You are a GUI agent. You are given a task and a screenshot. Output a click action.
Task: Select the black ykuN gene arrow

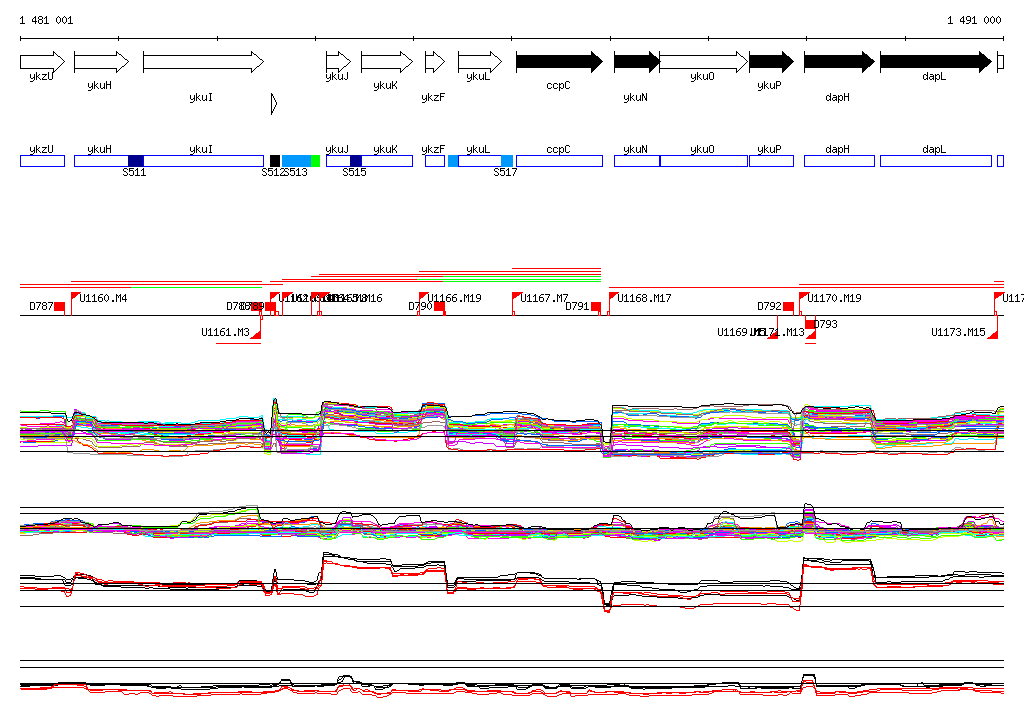[637, 62]
